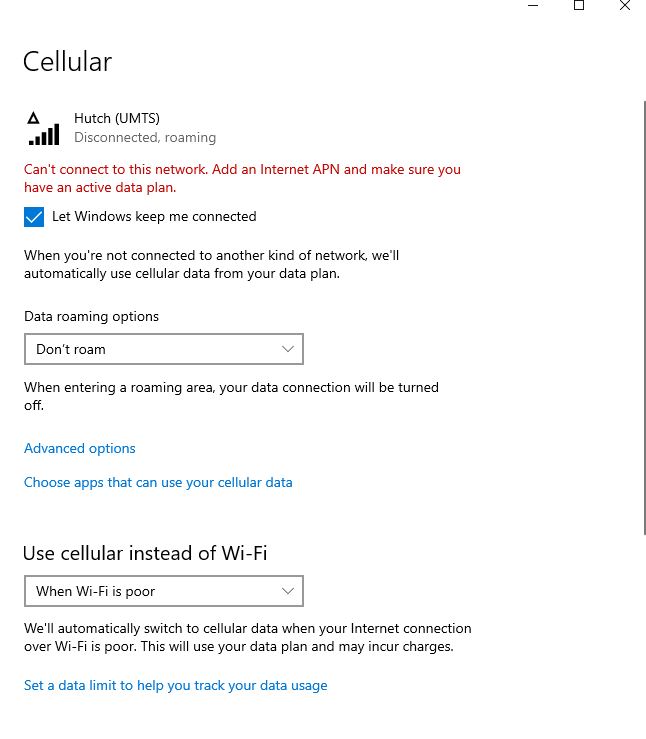Open Set a data limit link
Screen dimensions: 646x739
(x=176, y=685)
